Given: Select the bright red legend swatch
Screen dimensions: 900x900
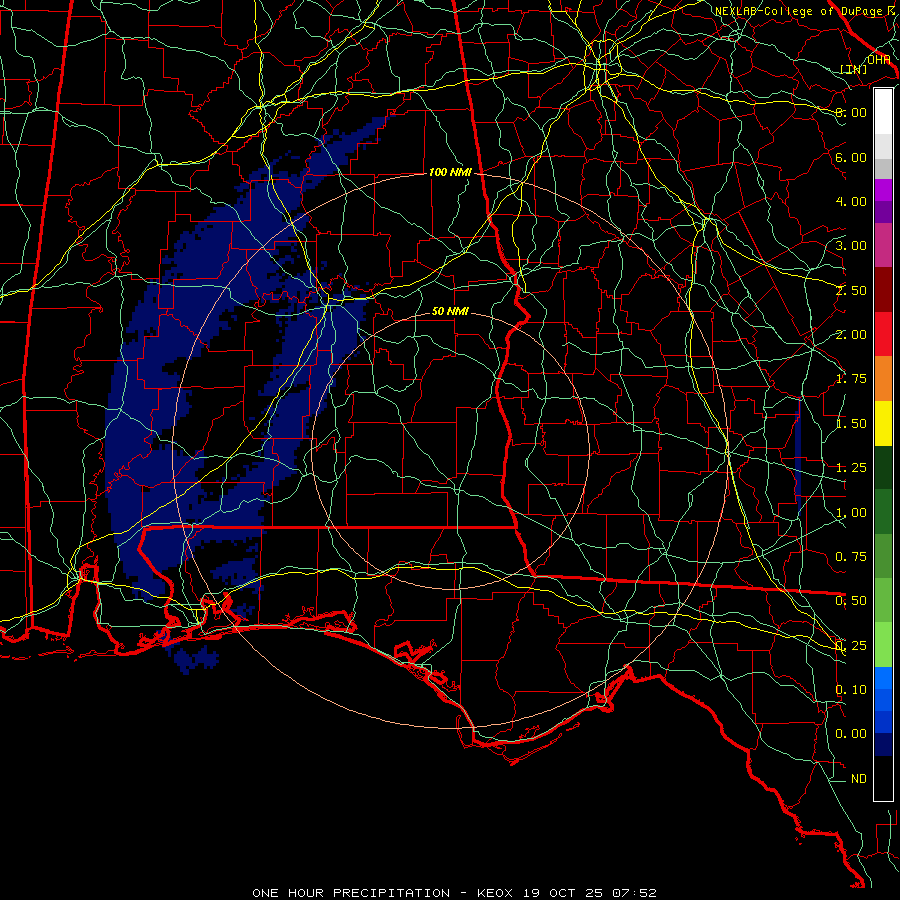Looking at the screenshot, I should point(883,334).
